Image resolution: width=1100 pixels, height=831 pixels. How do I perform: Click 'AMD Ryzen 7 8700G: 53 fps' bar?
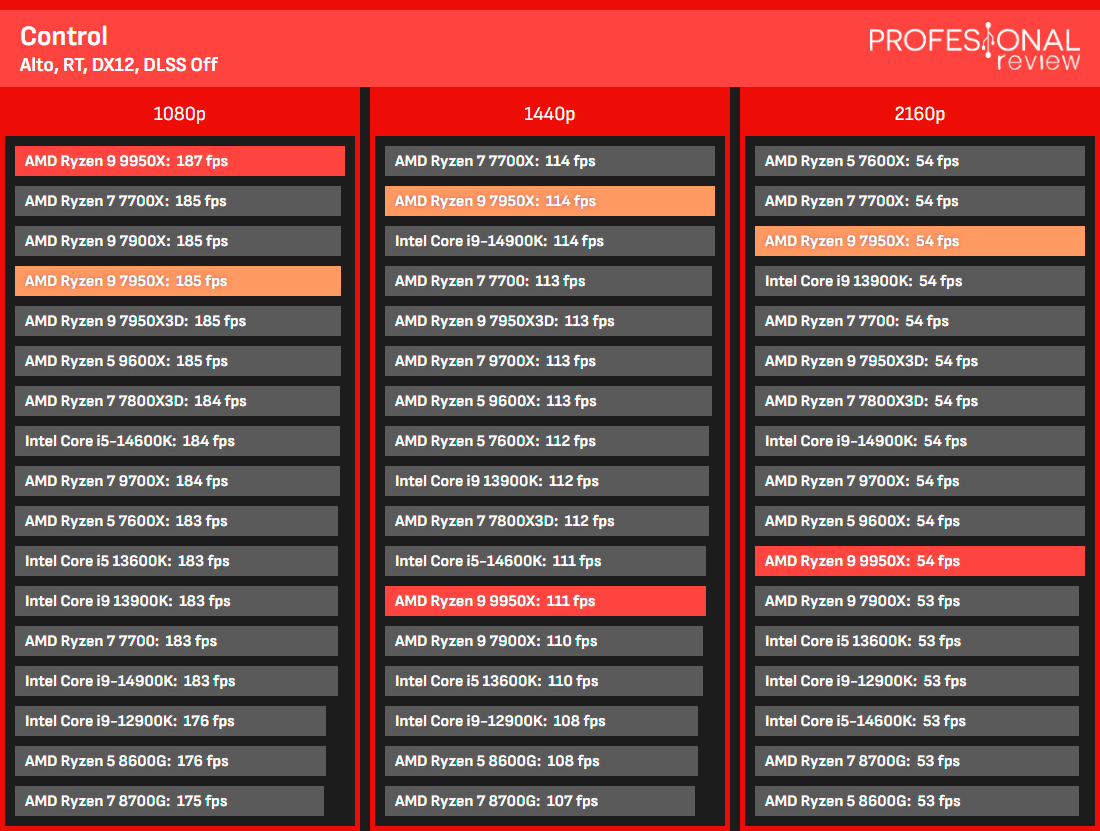pyautogui.click(x=917, y=760)
